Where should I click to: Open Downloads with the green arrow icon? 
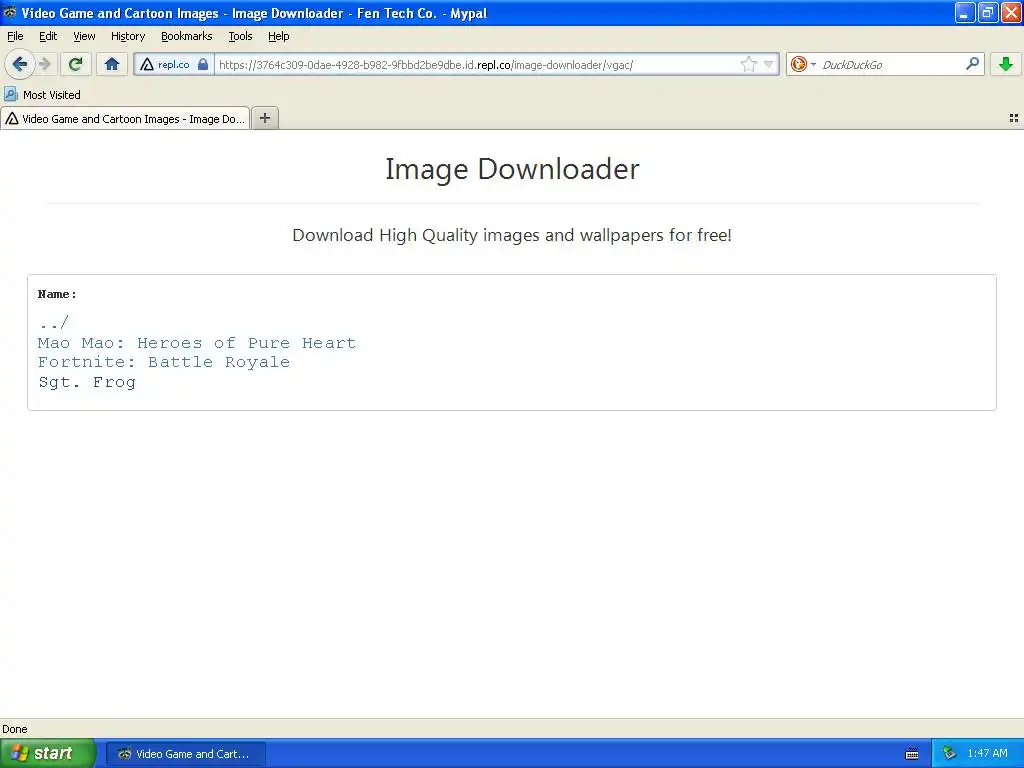[x=1006, y=64]
